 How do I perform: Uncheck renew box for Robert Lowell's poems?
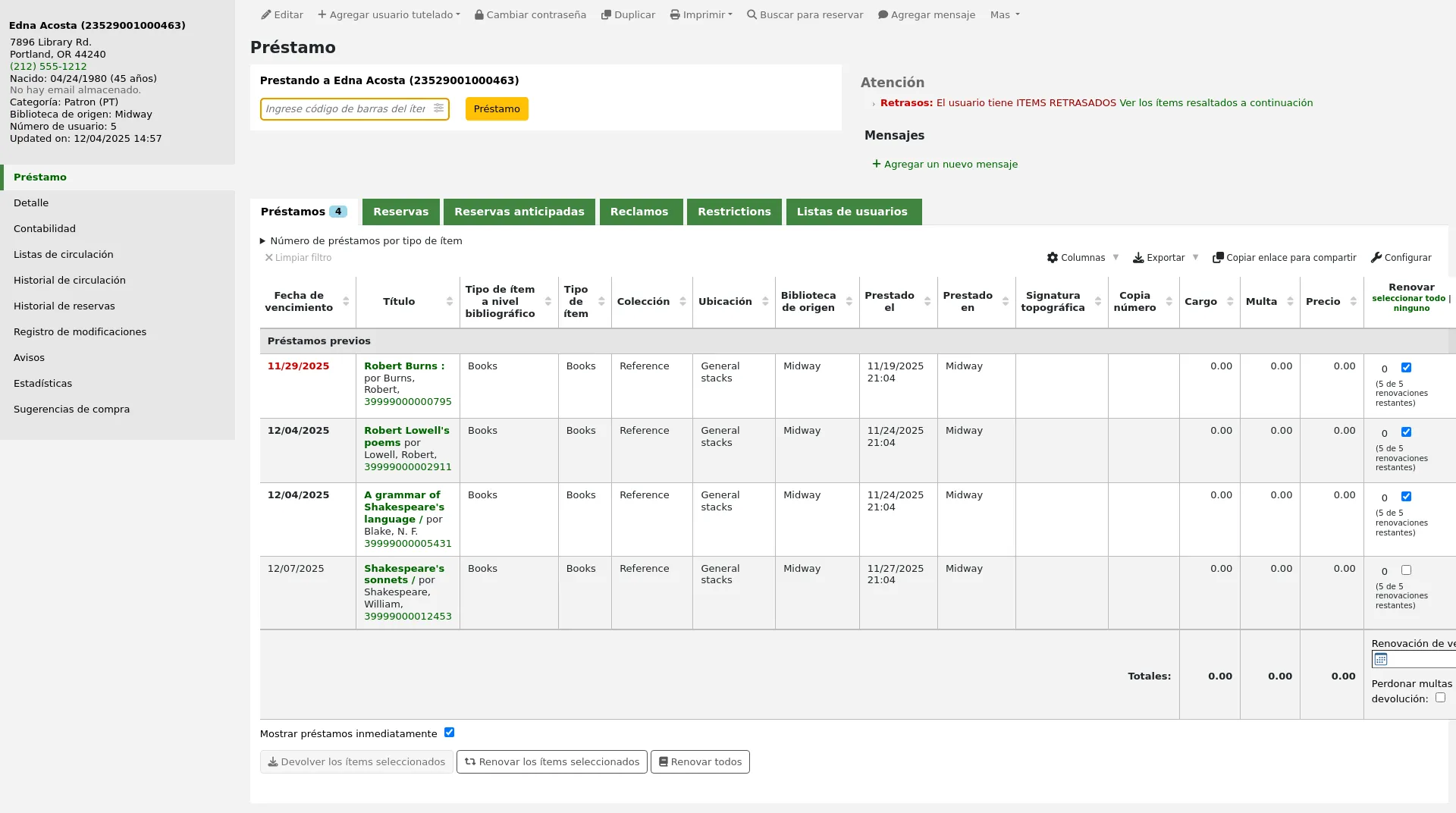click(x=1406, y=432)
